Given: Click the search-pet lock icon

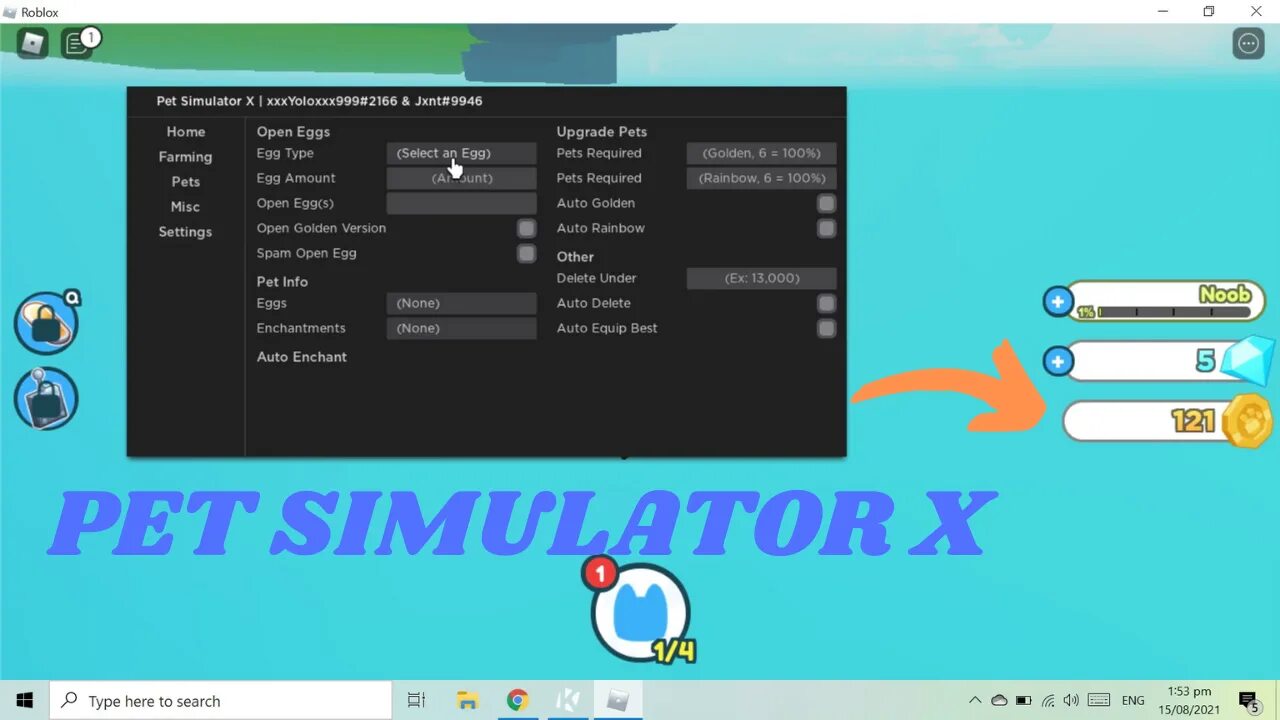Looking at the screenshot, I should [x=46, y=323].
